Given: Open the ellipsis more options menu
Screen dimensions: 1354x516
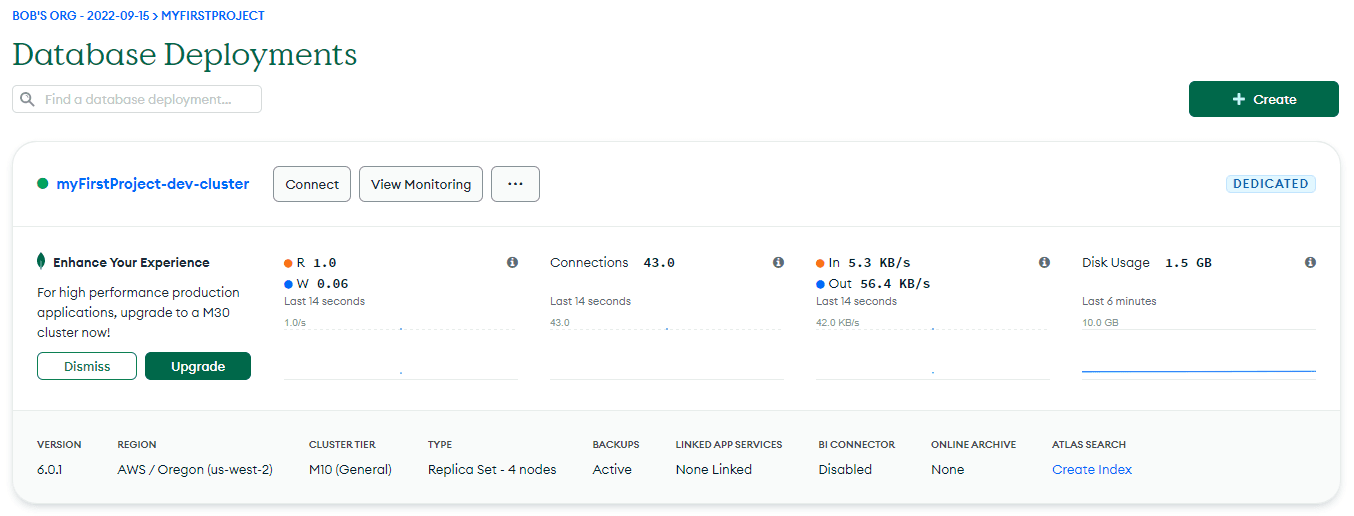Looking at the screenshot, I should click(x=515, y=184).
